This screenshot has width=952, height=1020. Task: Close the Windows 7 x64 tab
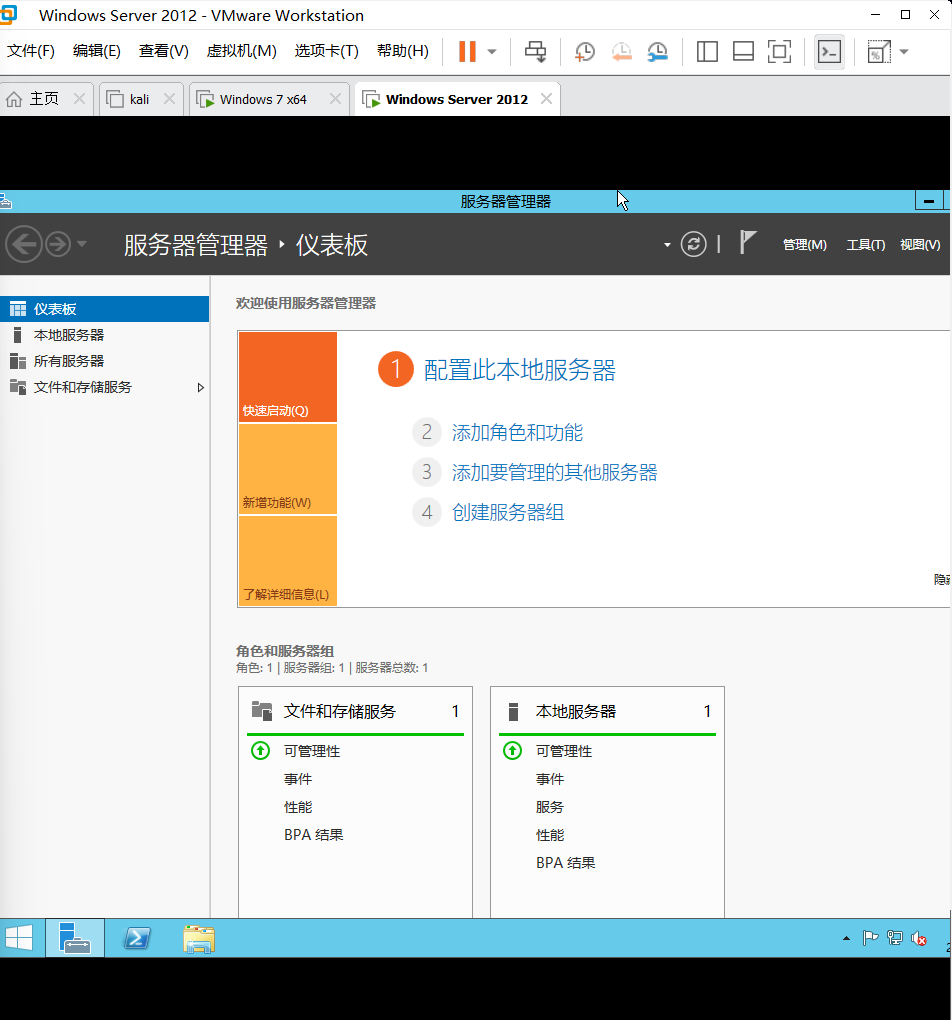coord(335,99)
